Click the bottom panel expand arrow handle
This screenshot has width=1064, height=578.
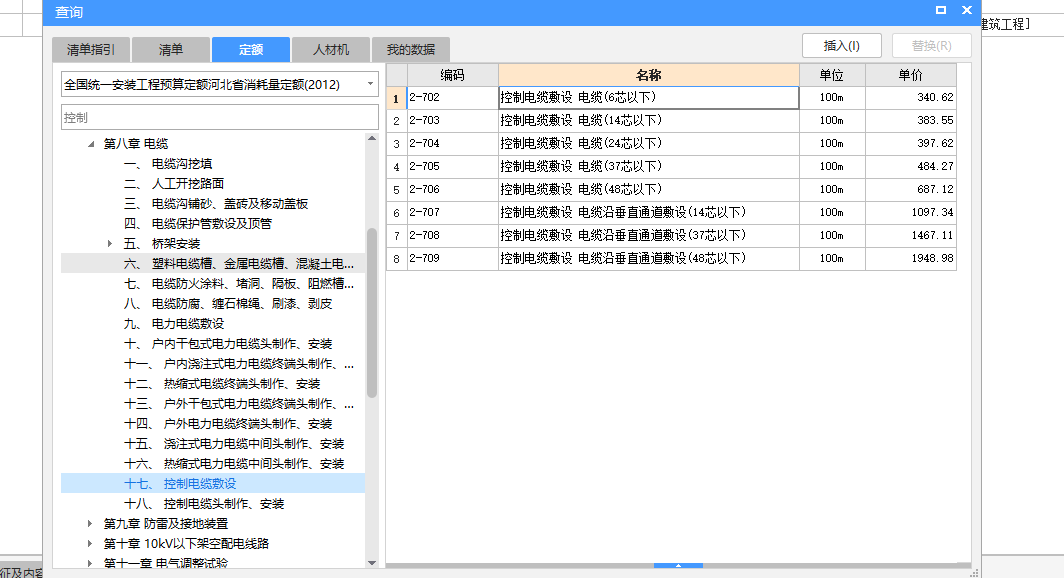(x=678, y=565)
